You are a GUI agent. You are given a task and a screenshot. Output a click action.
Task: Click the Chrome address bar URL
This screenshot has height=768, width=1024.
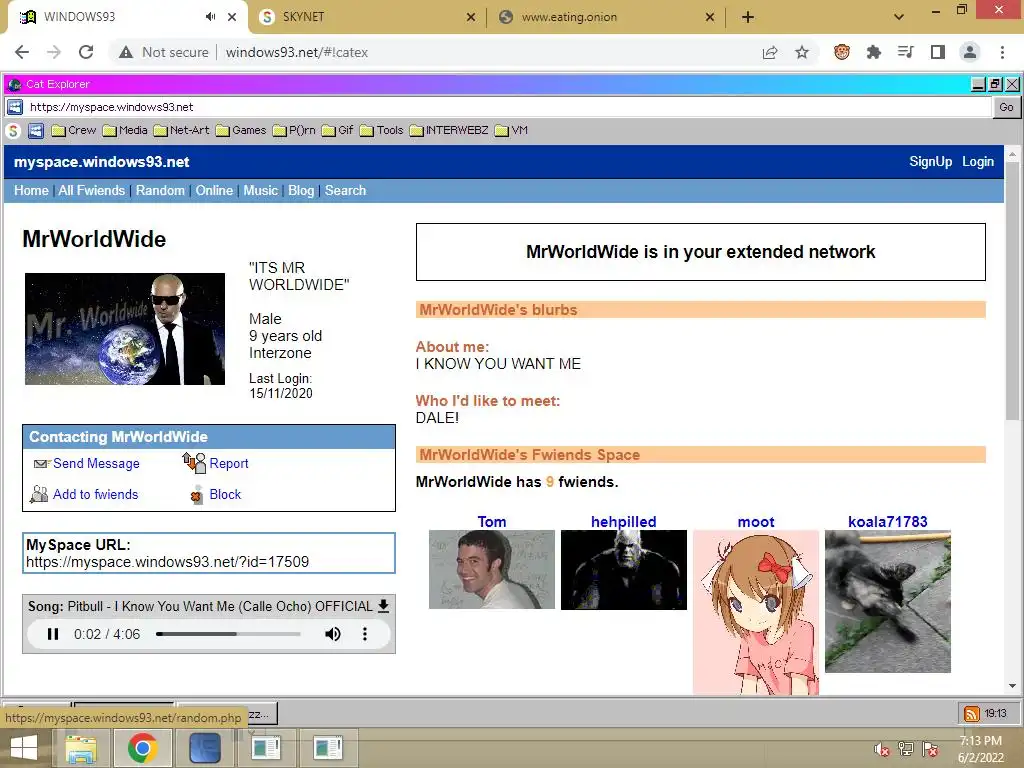[x=297, y=52]
